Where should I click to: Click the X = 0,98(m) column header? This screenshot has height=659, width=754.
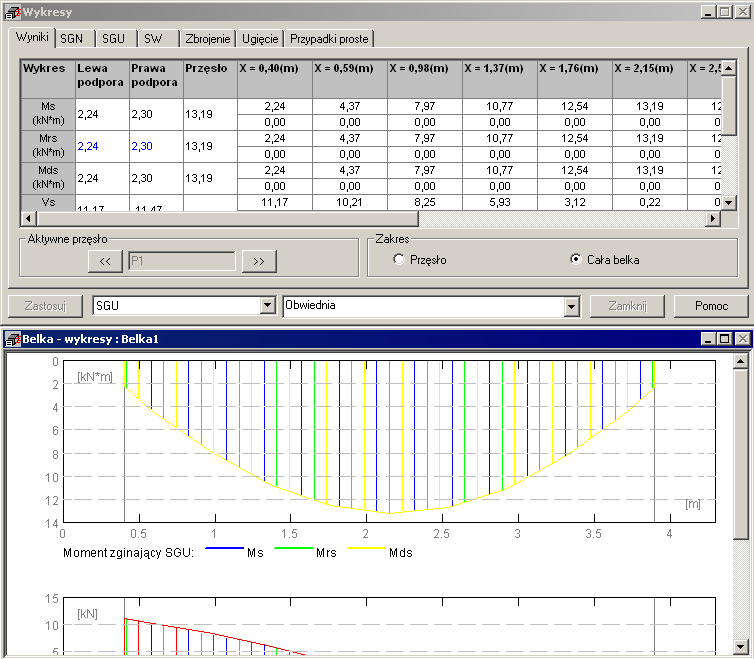pos(425,79)
